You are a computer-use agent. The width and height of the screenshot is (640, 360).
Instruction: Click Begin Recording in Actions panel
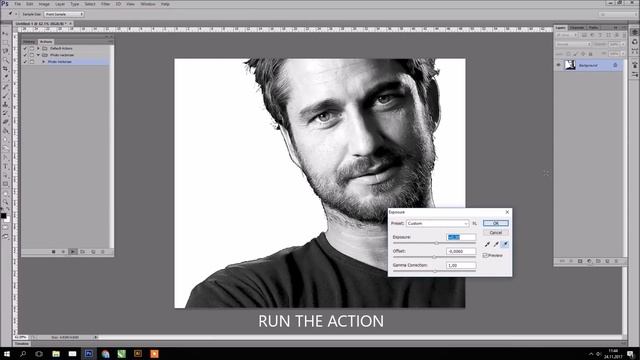click(63, 252)
